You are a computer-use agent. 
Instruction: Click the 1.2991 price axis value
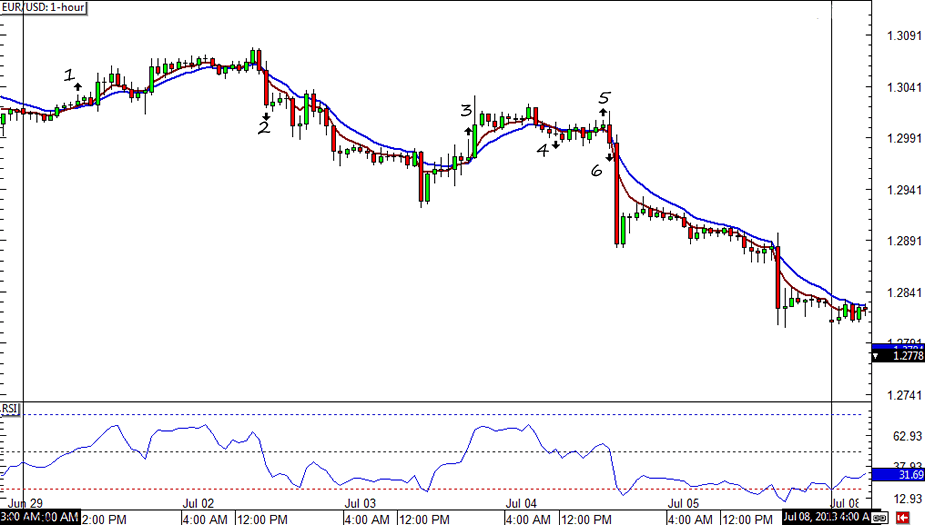(x=904, y=138)
